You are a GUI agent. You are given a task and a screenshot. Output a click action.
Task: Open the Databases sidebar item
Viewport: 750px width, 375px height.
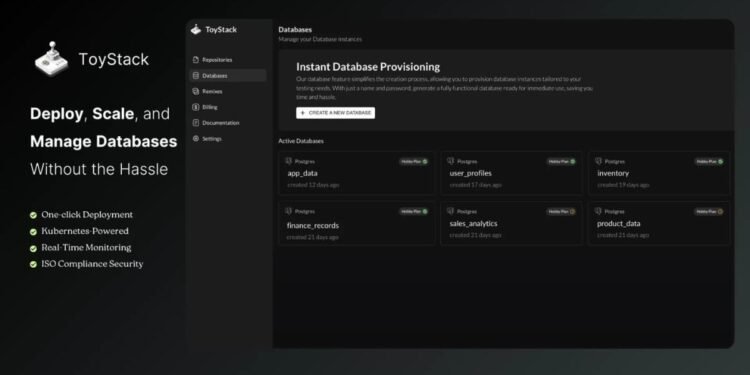[228, 76]
